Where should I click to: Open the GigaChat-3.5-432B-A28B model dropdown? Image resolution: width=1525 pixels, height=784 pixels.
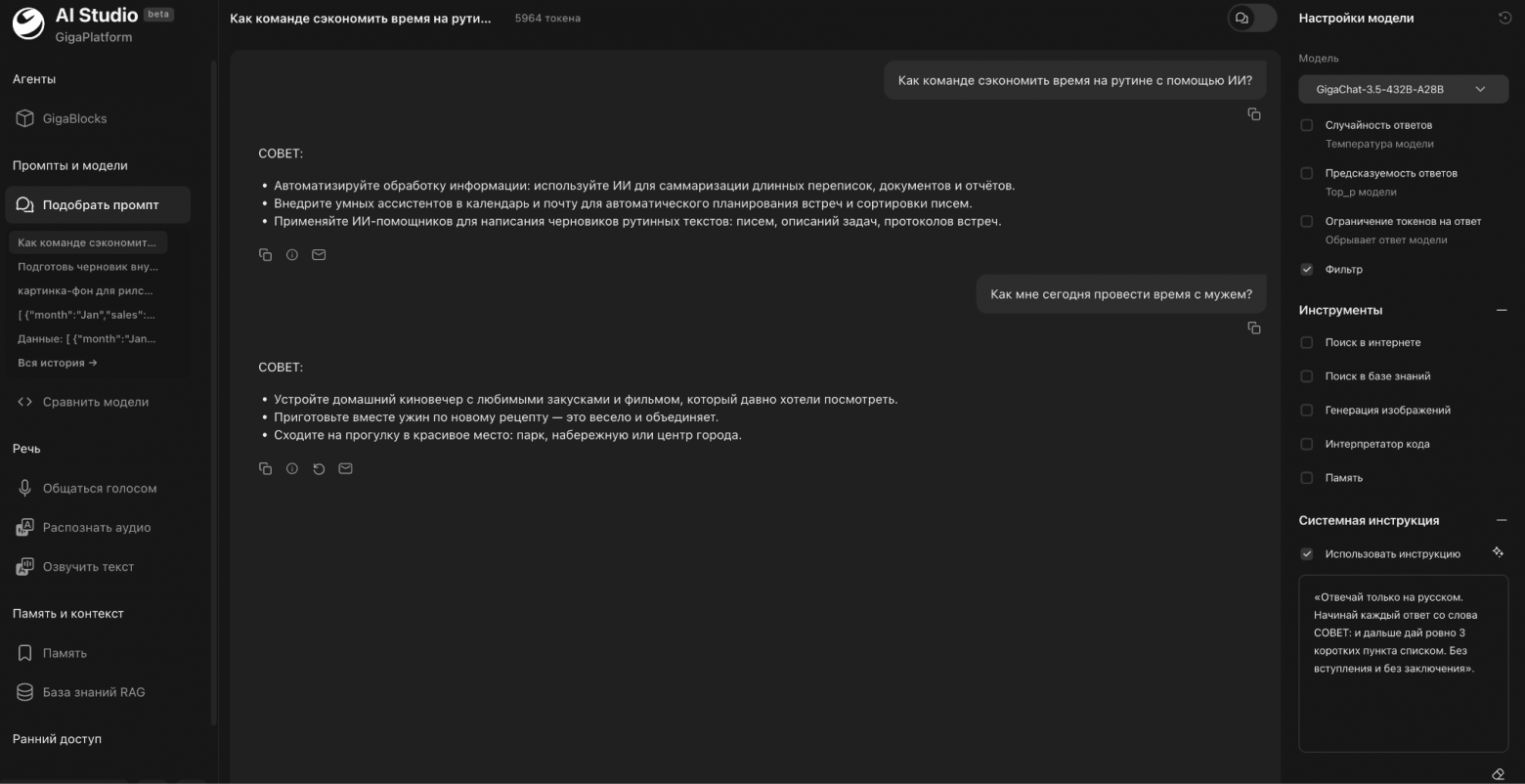(x=1403, y=89)
